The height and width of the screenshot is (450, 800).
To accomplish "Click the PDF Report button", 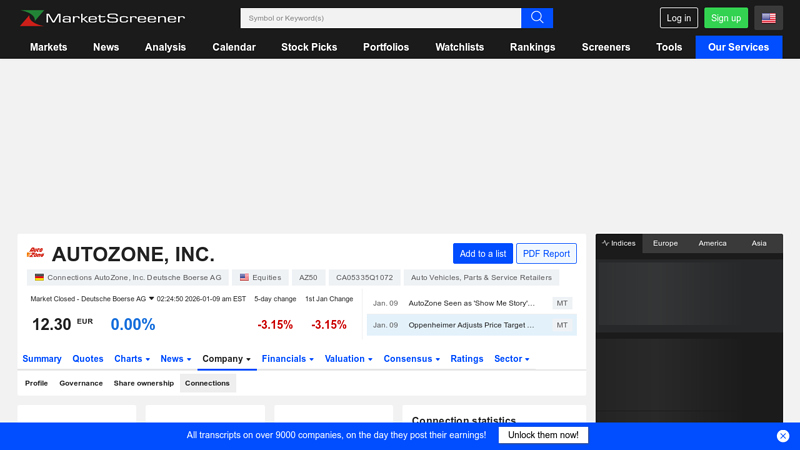I will click(x=546, y=254).
